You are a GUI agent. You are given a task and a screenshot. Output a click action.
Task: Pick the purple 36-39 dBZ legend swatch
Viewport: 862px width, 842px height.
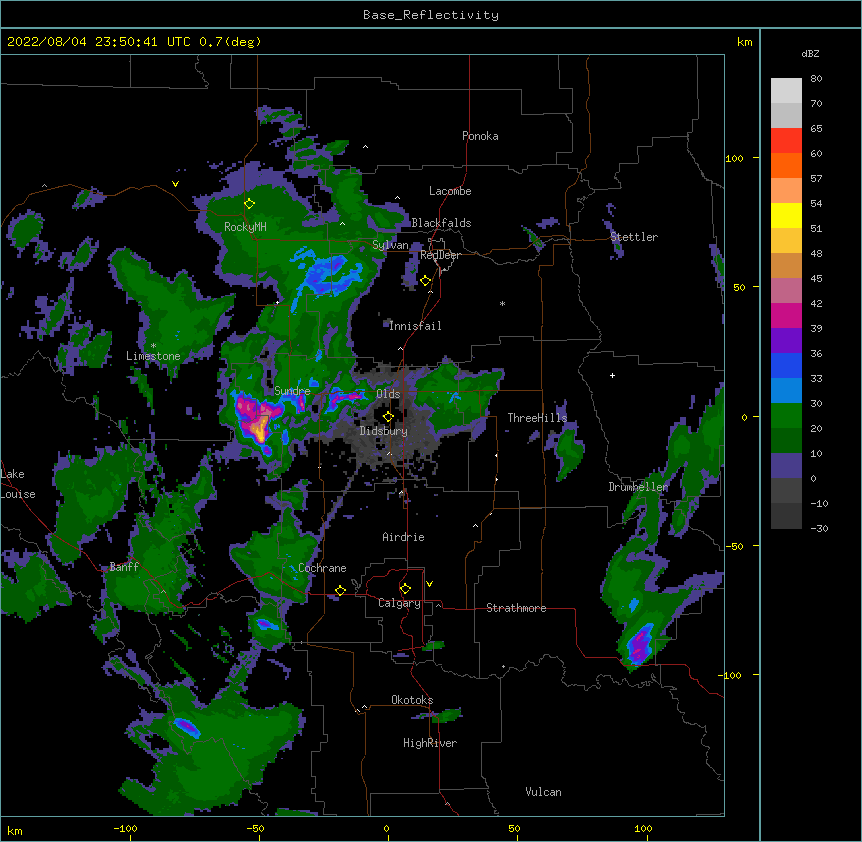(x=786, y=341)
